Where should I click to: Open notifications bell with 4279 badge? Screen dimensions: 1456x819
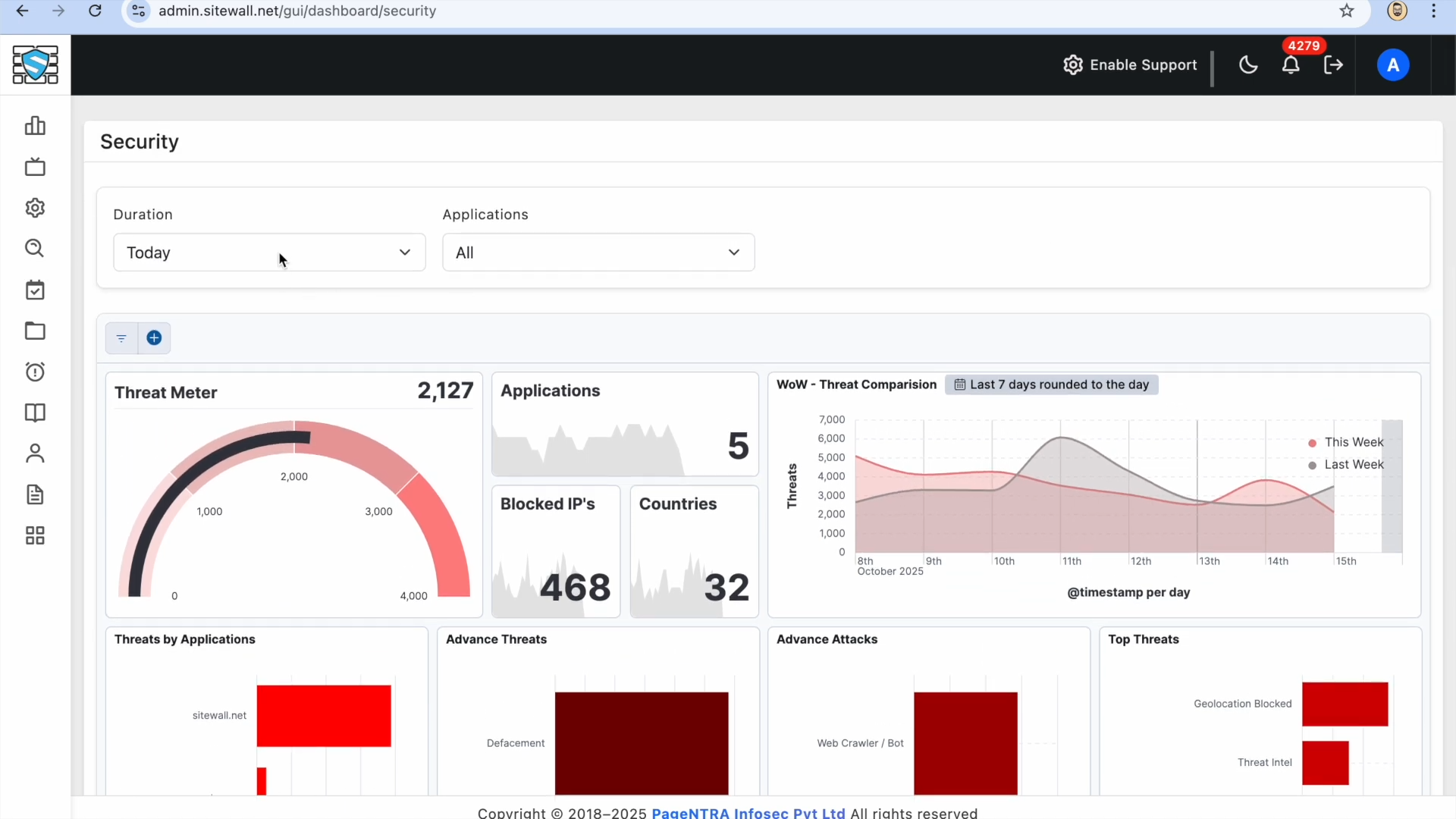coord(1291,65)
